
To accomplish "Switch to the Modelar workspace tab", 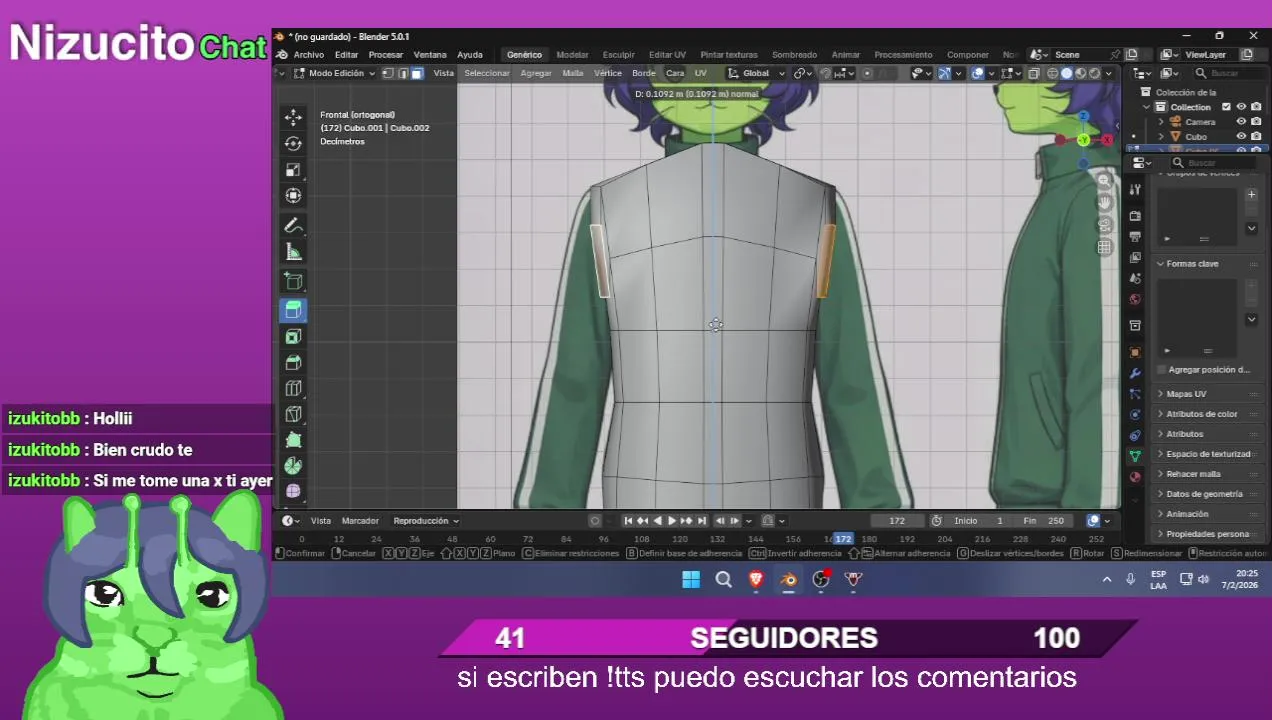I will [572, 55].
